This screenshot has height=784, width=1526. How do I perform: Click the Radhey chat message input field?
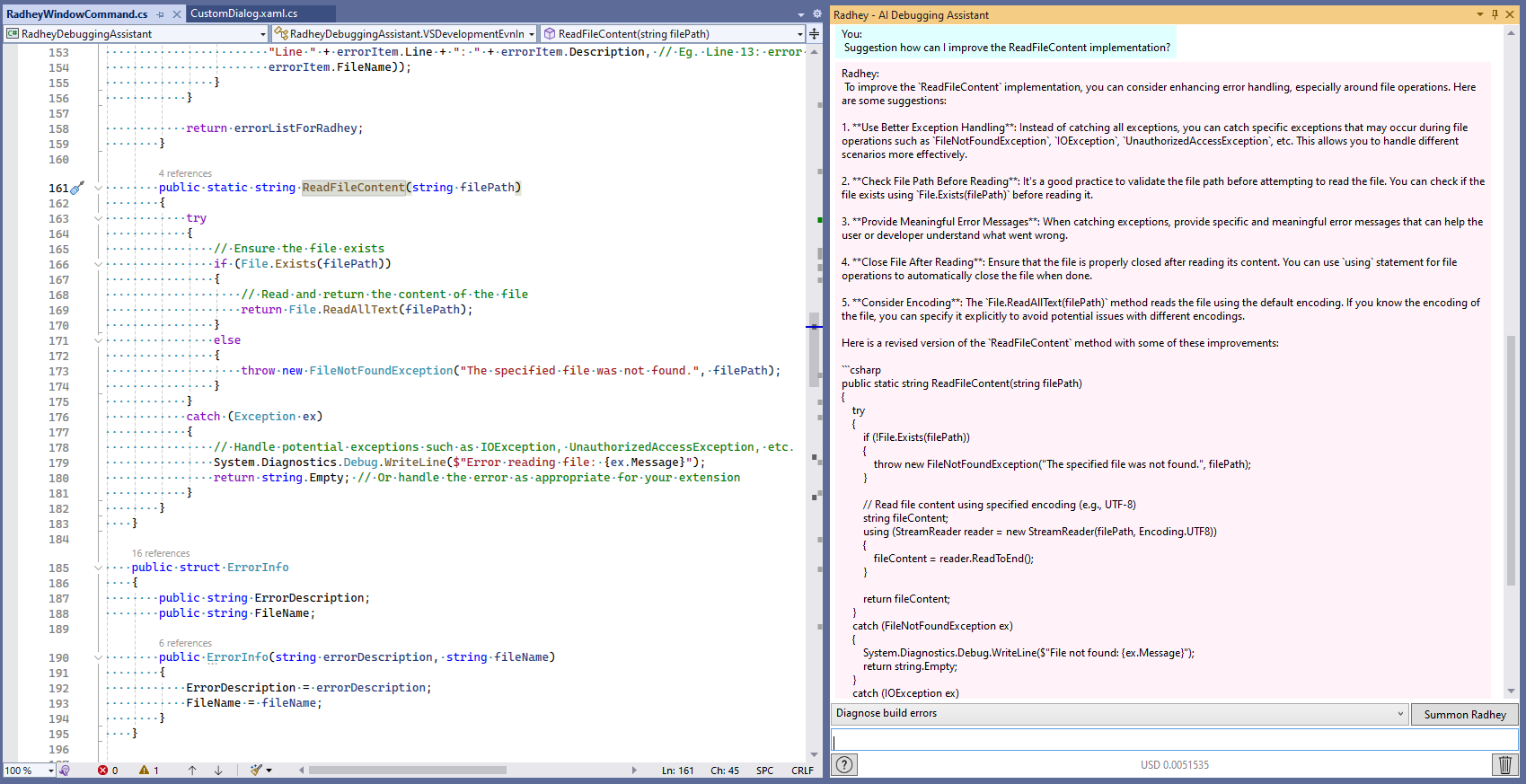tap(1174, 741)
